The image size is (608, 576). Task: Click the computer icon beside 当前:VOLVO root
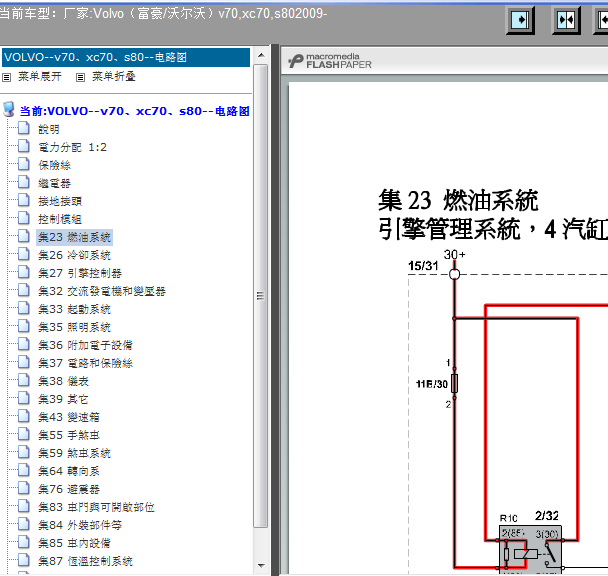(x=9, y=110)
